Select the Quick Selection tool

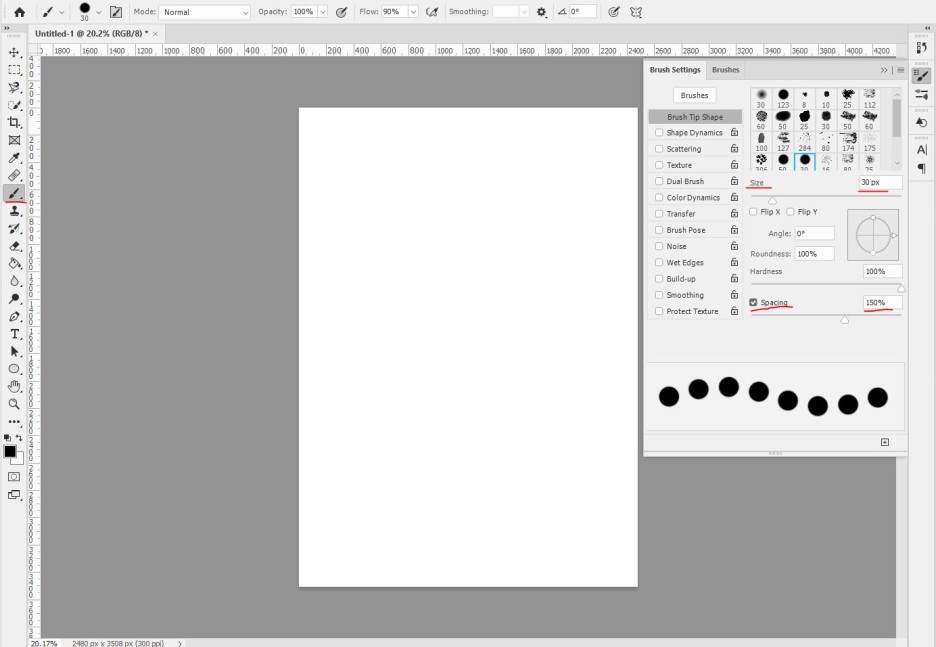pyautogui.click(x=14, y=105)
